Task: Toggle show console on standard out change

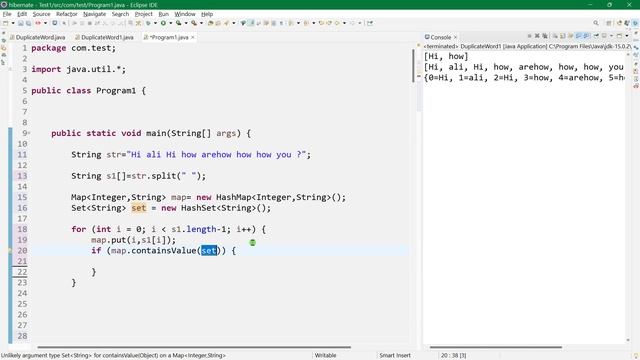Action: 578,36
